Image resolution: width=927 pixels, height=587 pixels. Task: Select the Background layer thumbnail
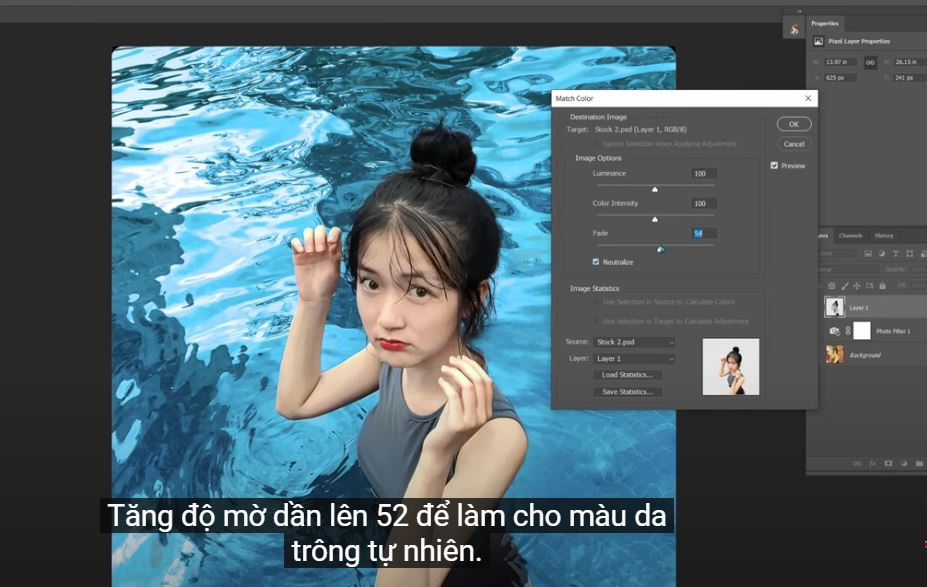tap(834, 355)
